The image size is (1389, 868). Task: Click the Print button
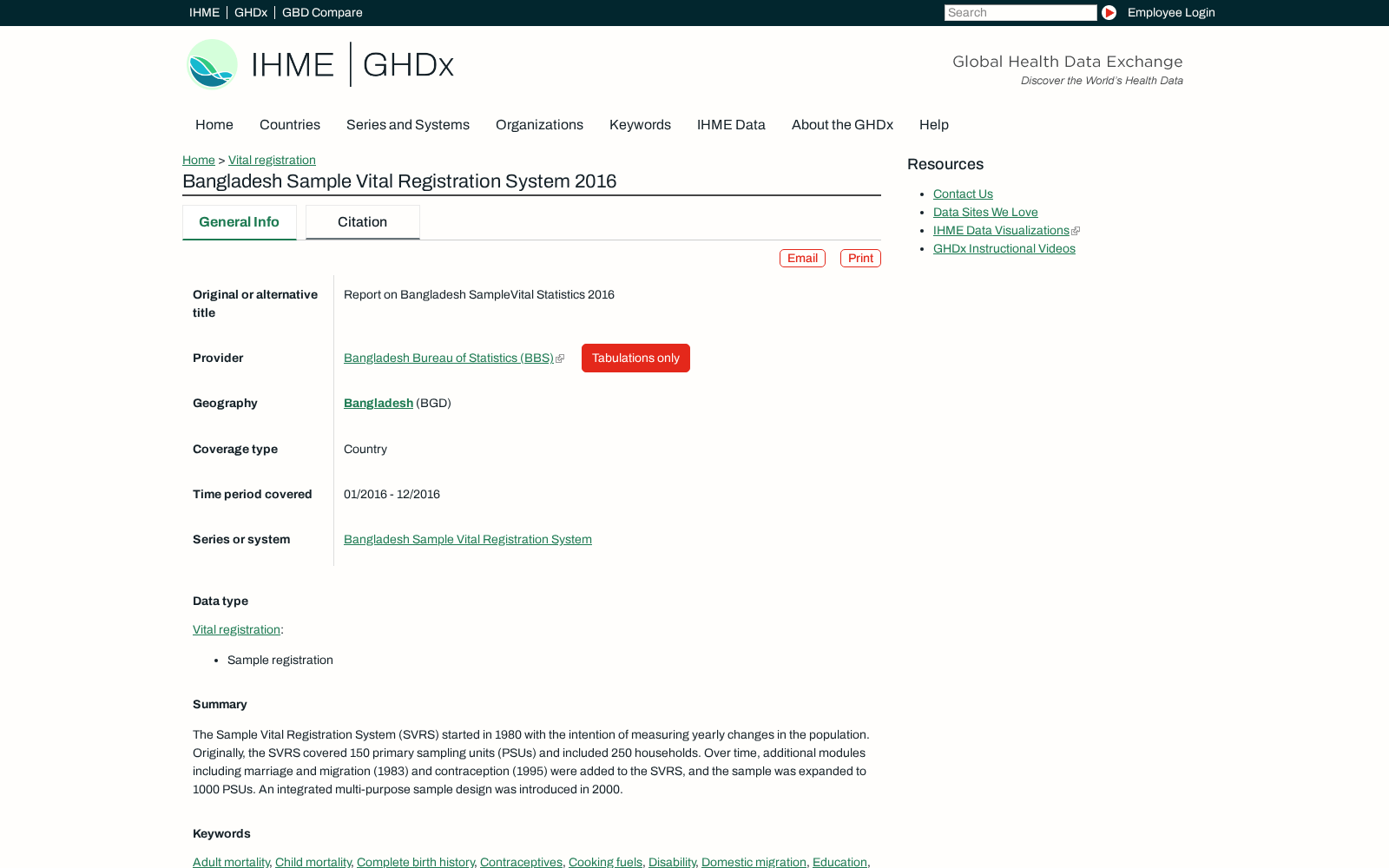pyautogui.click(x=860, y=258)
